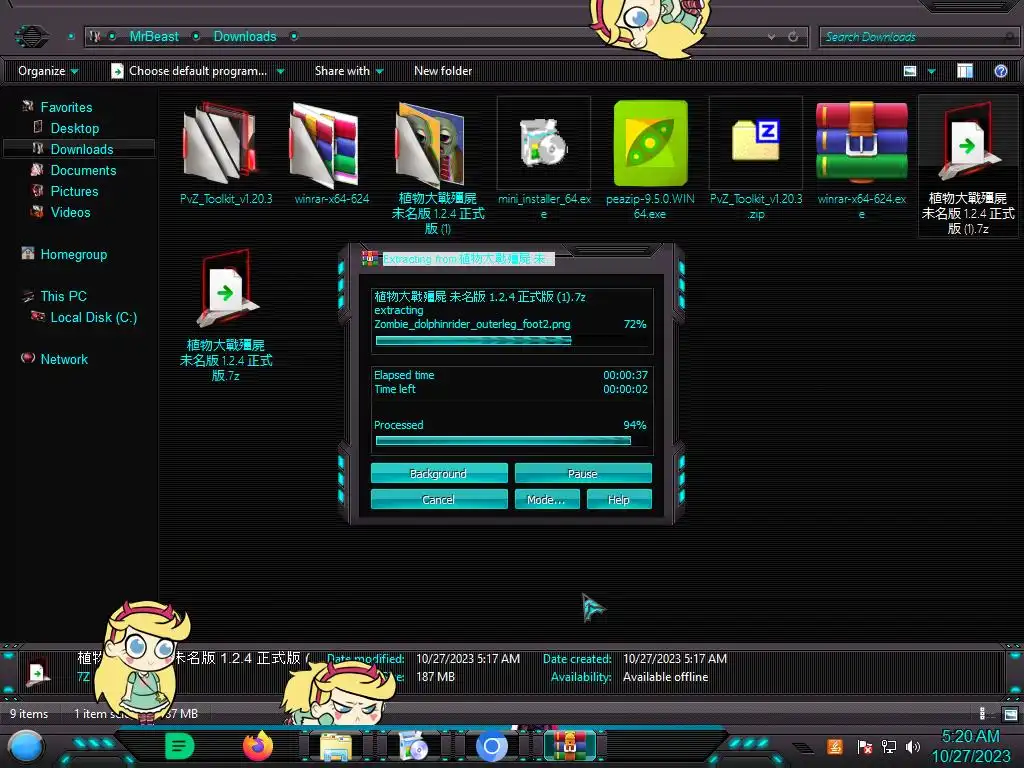
Task: Click the refresh icon in address bar
Action: coord(793,37)
